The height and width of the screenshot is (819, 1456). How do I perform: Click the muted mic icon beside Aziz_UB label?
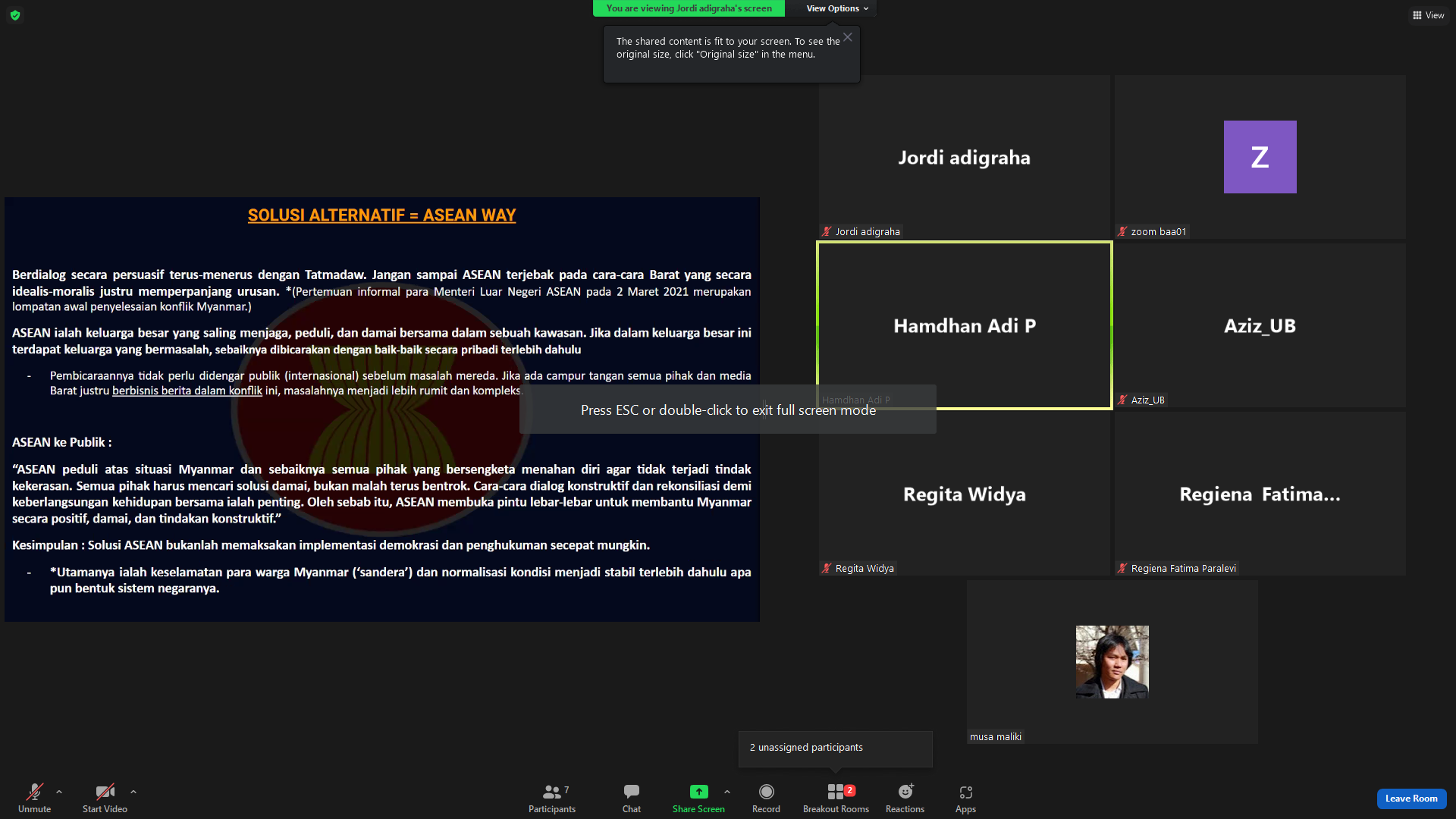[x=1122, y=400]
